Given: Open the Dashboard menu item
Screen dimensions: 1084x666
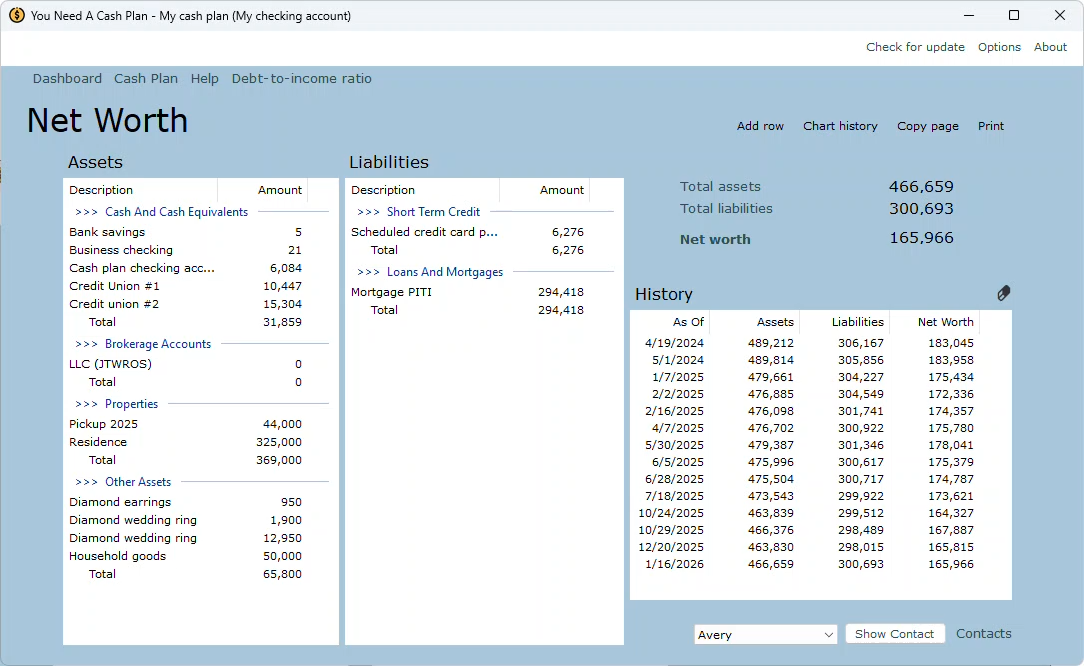Looking at the screenshot, I should [67, 79].
